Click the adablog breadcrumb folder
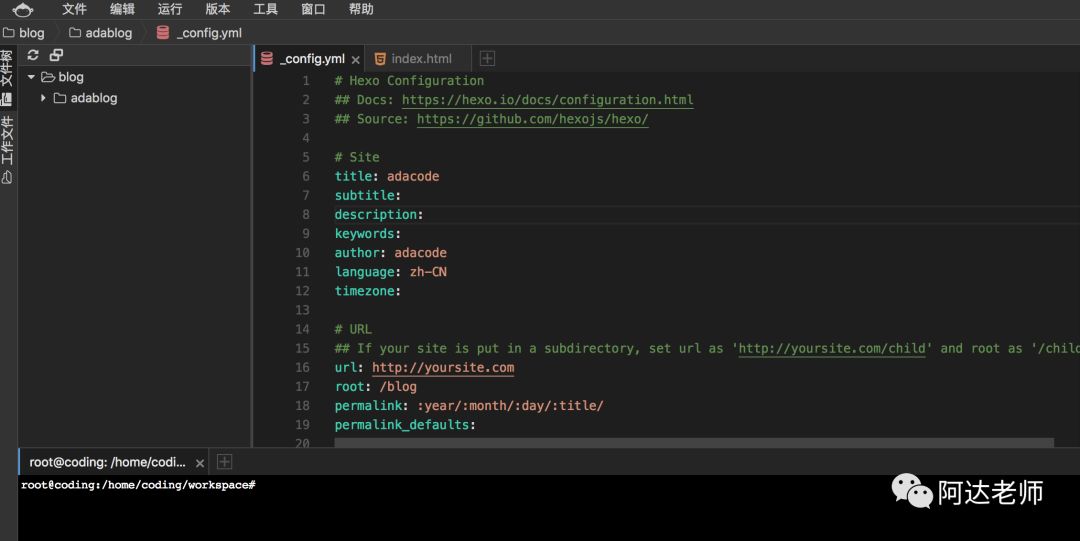 coord(101,32)
